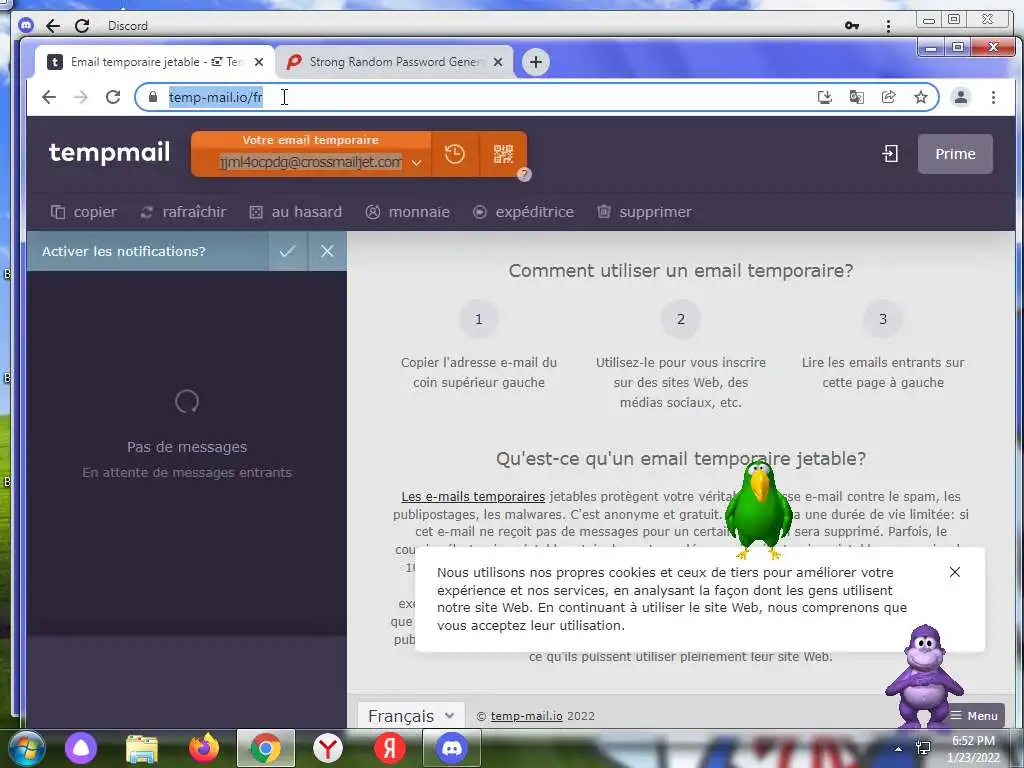Generate random address with au hasard

296,212
